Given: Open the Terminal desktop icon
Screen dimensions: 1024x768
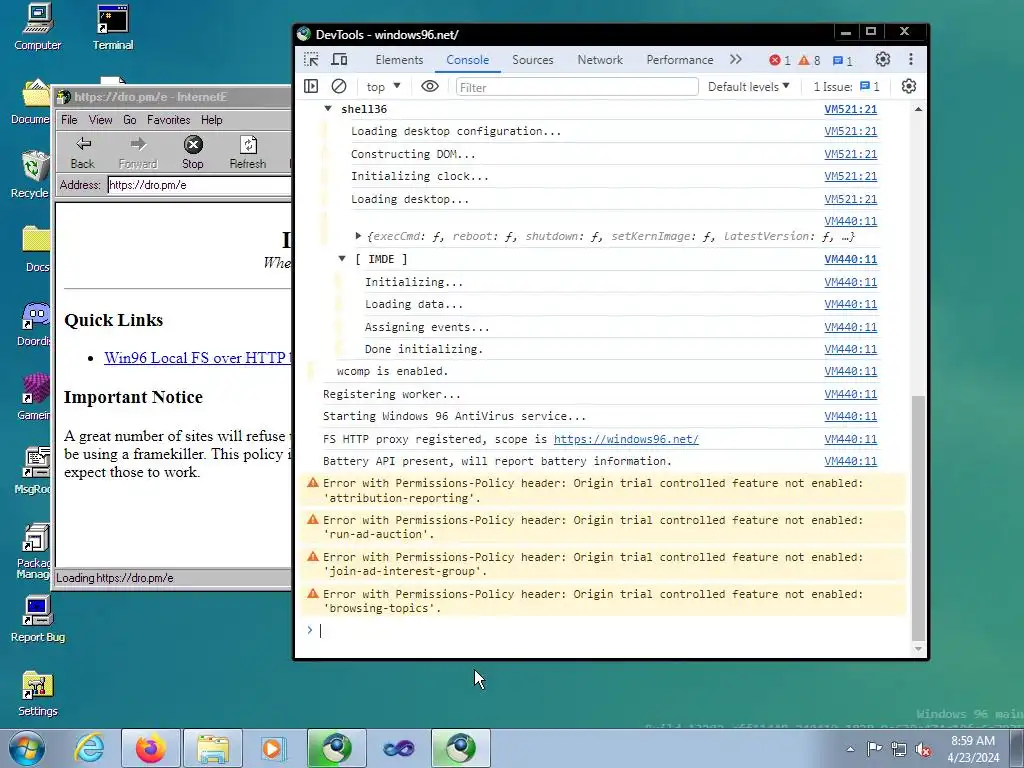Looking at the screenshot, I should pos(112,27).
